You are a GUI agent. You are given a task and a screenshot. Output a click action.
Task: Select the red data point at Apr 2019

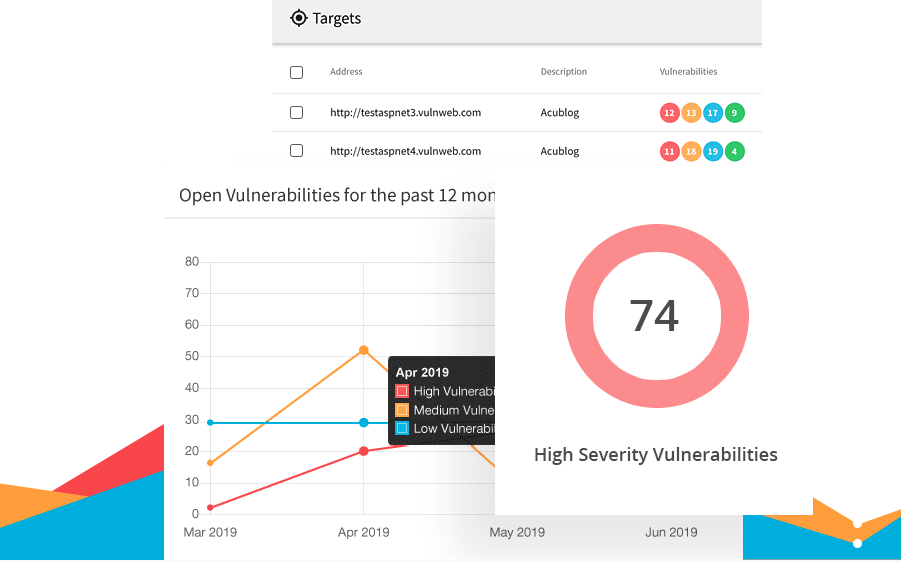[363, 451]
